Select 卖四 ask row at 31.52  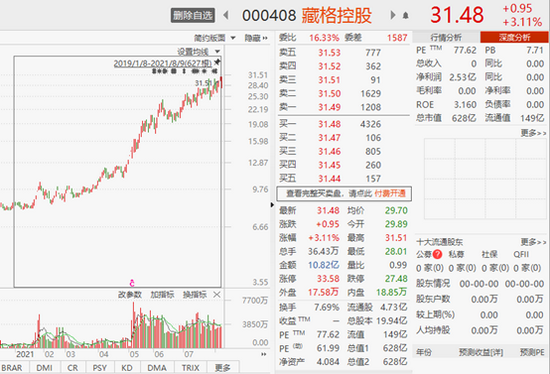344,66
